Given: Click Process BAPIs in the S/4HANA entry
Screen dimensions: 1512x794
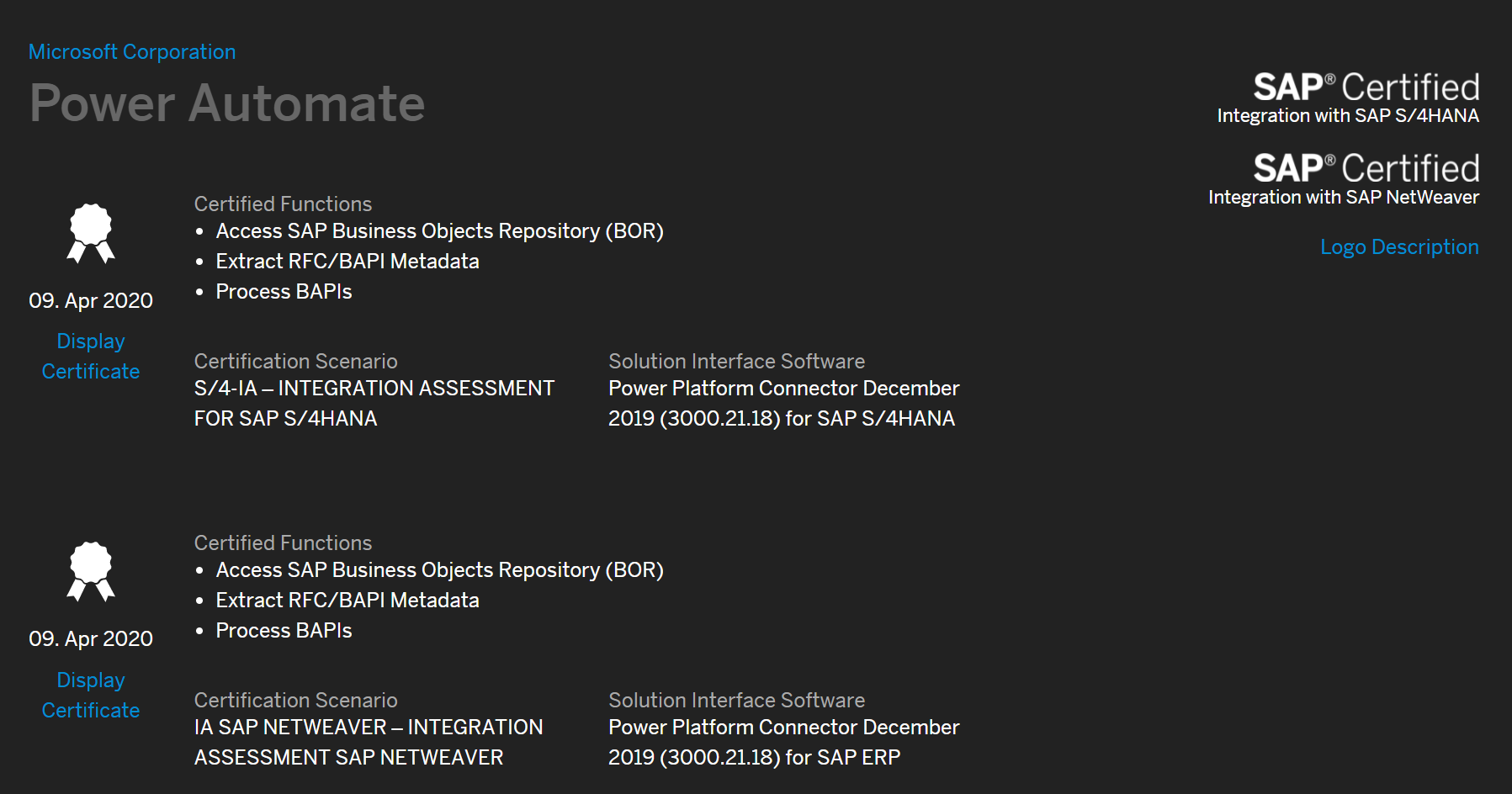Looking at the screenshot, I should 284,292.
